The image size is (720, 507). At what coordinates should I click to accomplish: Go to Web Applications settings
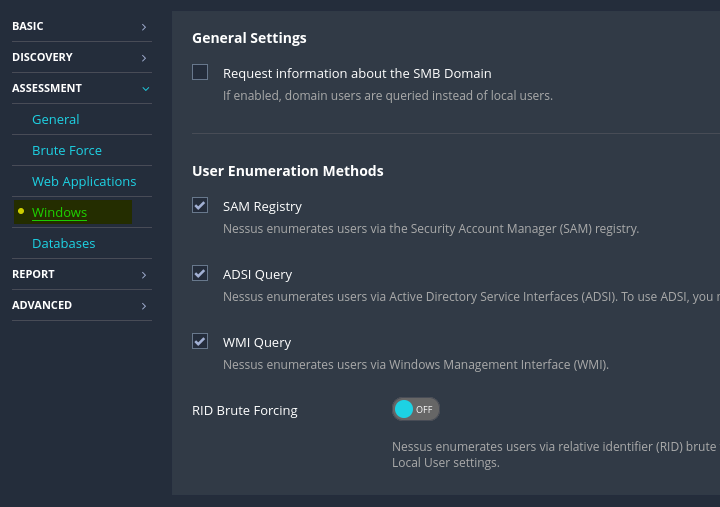(84, 181)
